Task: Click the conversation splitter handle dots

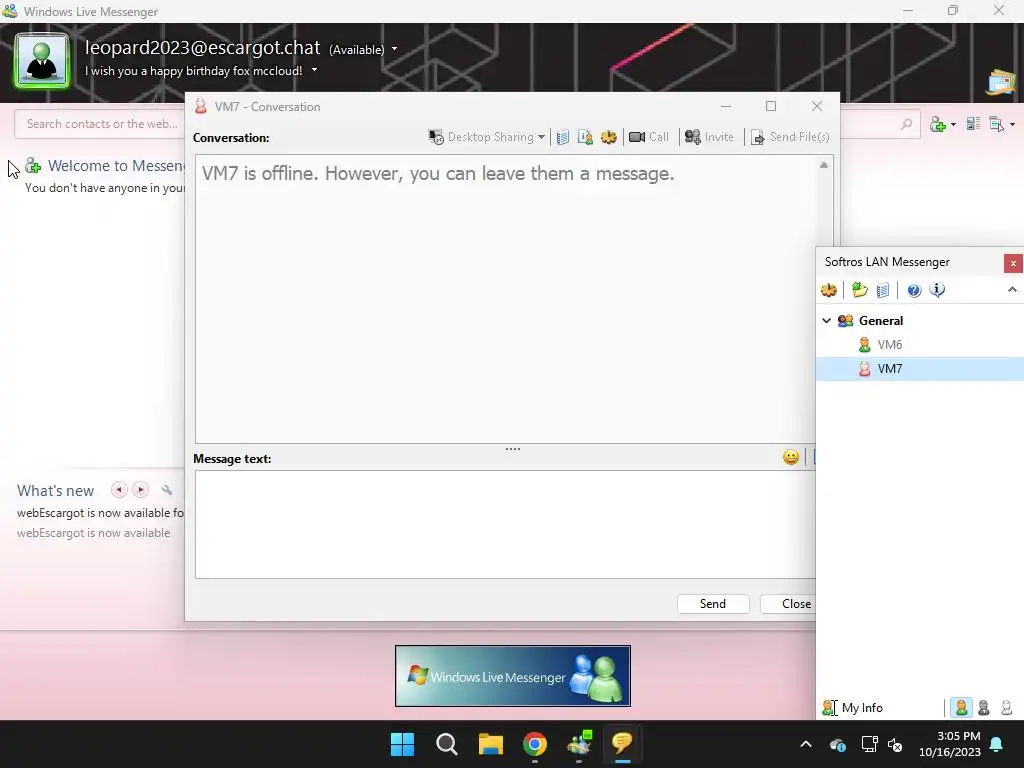Action: pos(513,449)
